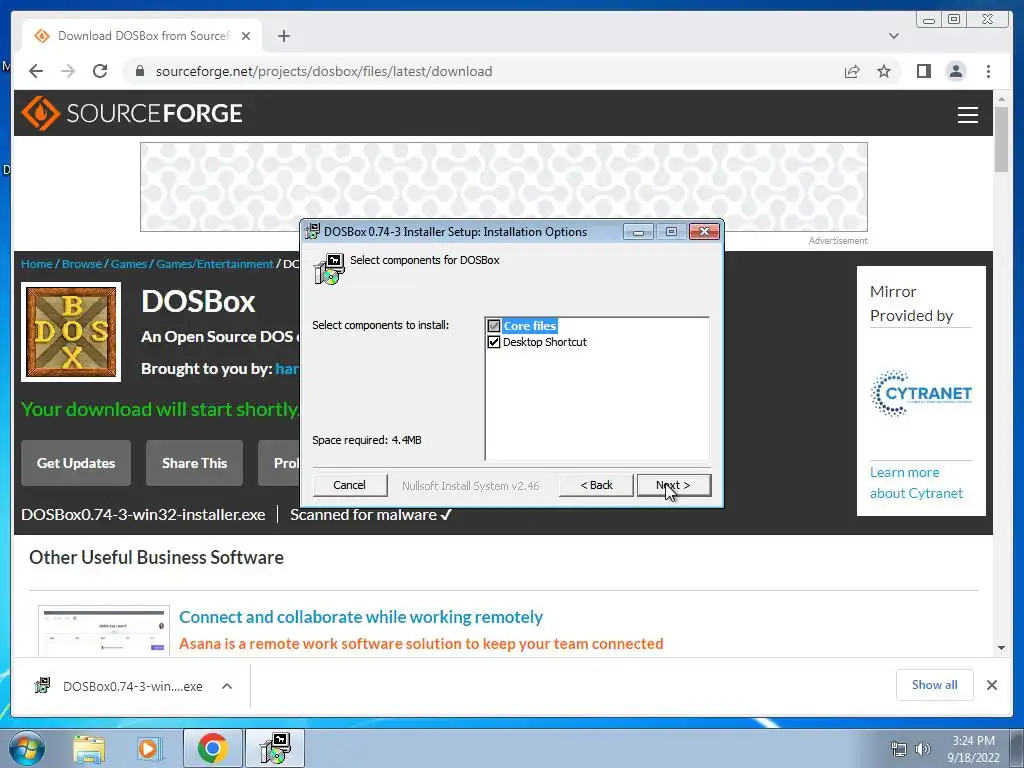The width and height of the screenshot is (1024, 768).
Task: Open Chrome three-dot menu
Action: (x=988, y=71)
